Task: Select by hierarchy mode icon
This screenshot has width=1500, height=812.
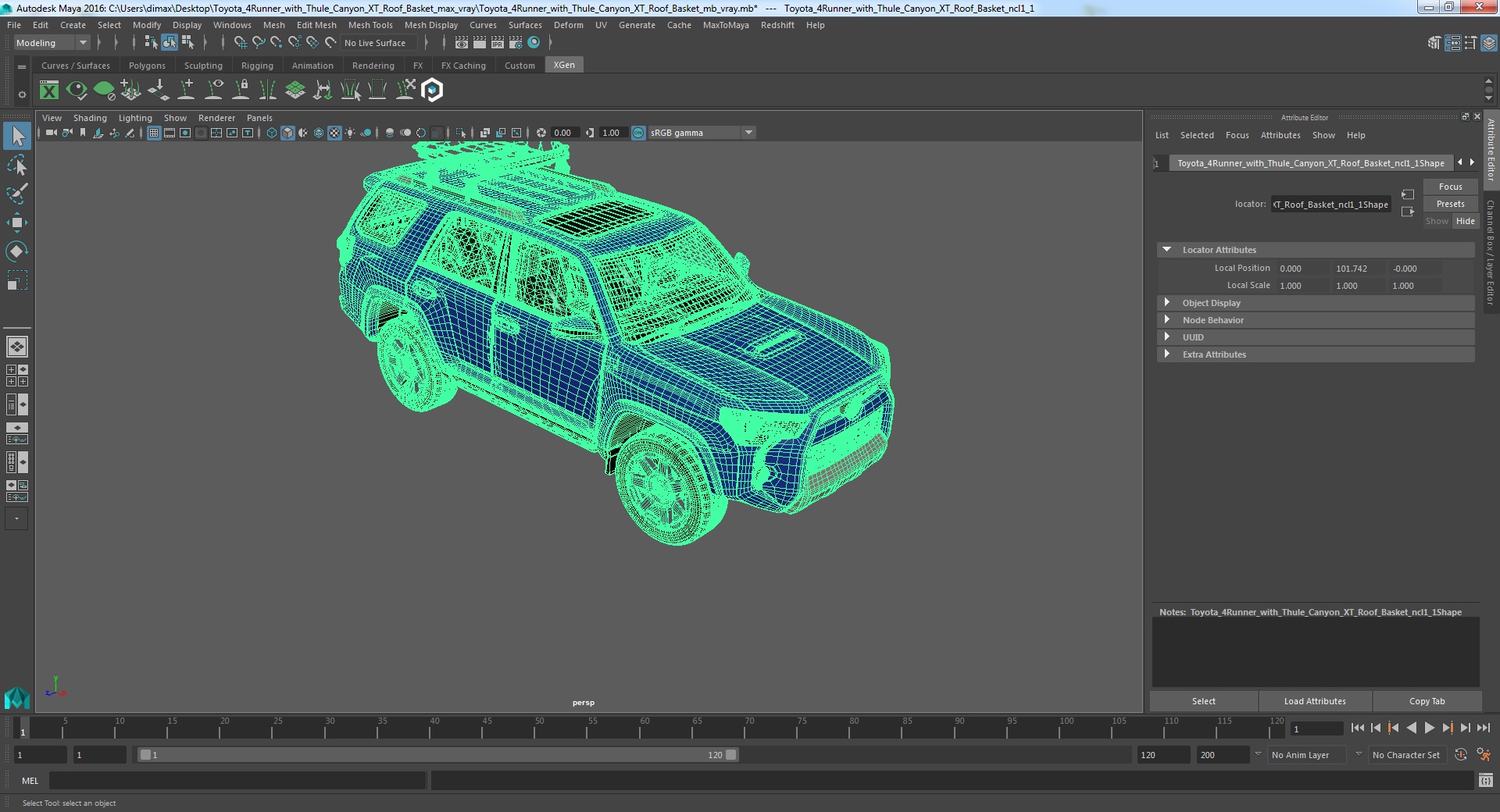Action: pos(151,43)
